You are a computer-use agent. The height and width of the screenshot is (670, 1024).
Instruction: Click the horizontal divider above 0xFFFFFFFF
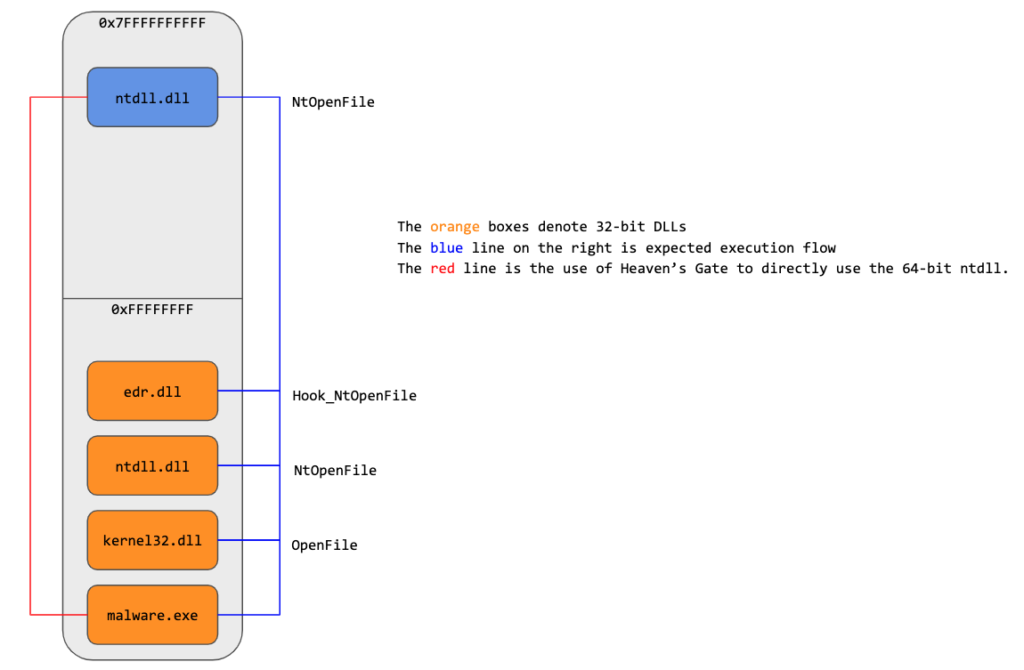tap(152, 298)
